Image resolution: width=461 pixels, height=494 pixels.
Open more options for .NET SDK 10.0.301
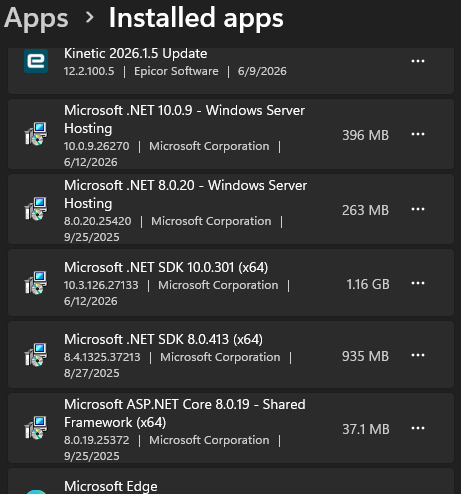[x=418, y=283]
